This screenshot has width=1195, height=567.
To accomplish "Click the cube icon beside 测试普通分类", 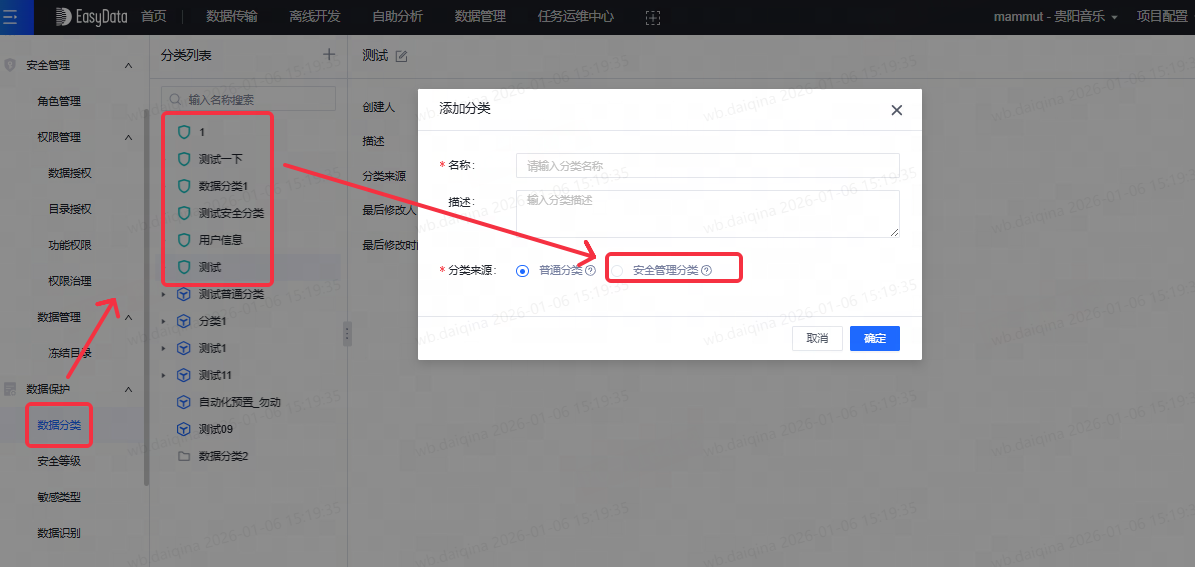I will 183,293.
